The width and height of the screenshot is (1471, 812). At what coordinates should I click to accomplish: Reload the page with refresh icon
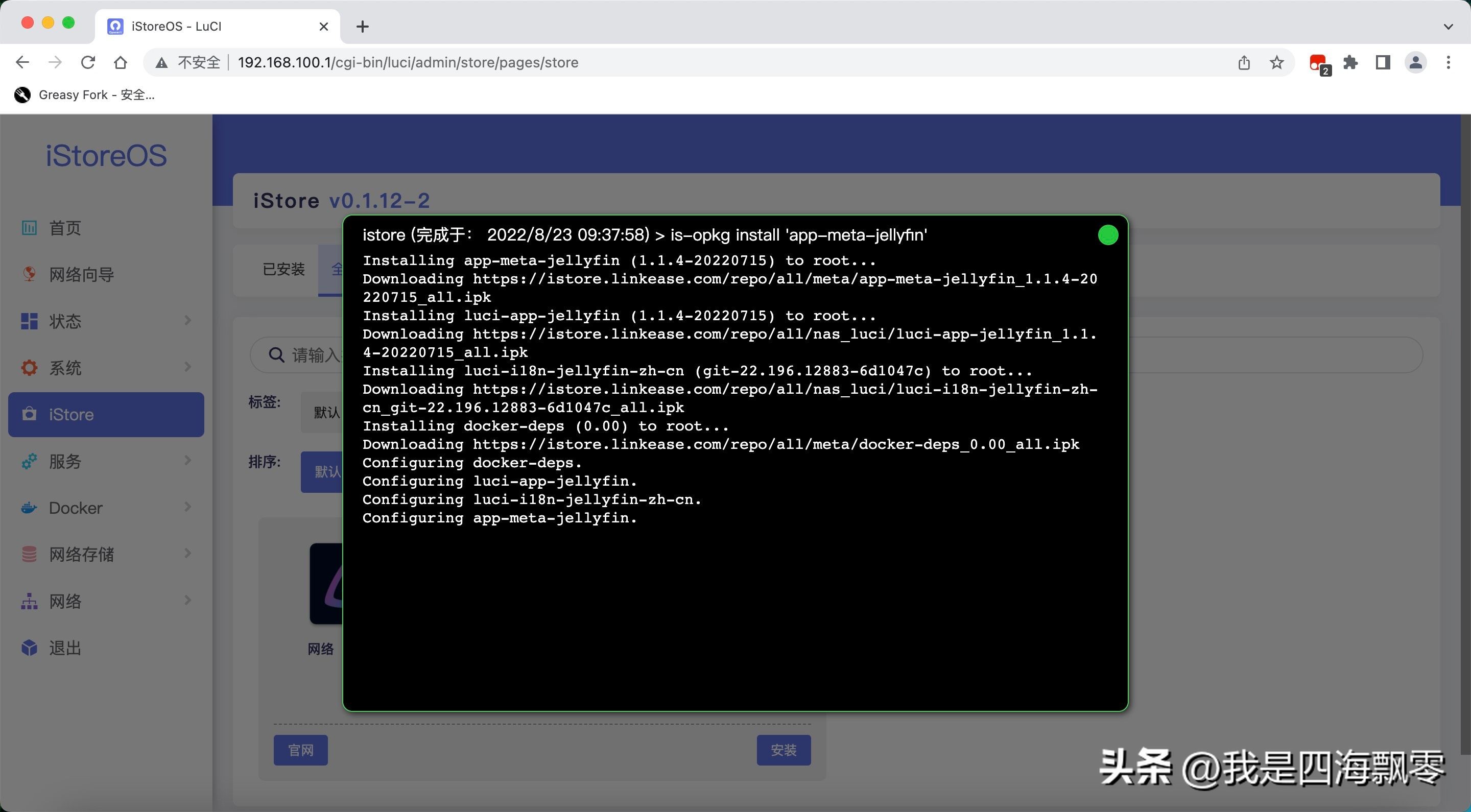pos(88,62)
